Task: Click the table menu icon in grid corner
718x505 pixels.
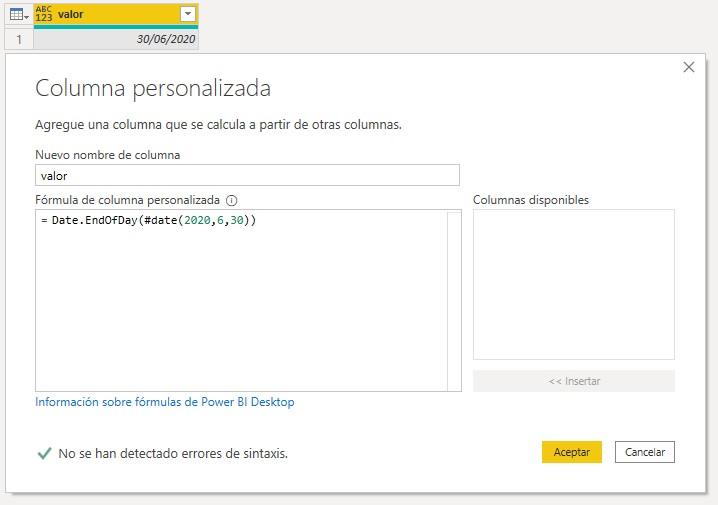Action: 18,15
